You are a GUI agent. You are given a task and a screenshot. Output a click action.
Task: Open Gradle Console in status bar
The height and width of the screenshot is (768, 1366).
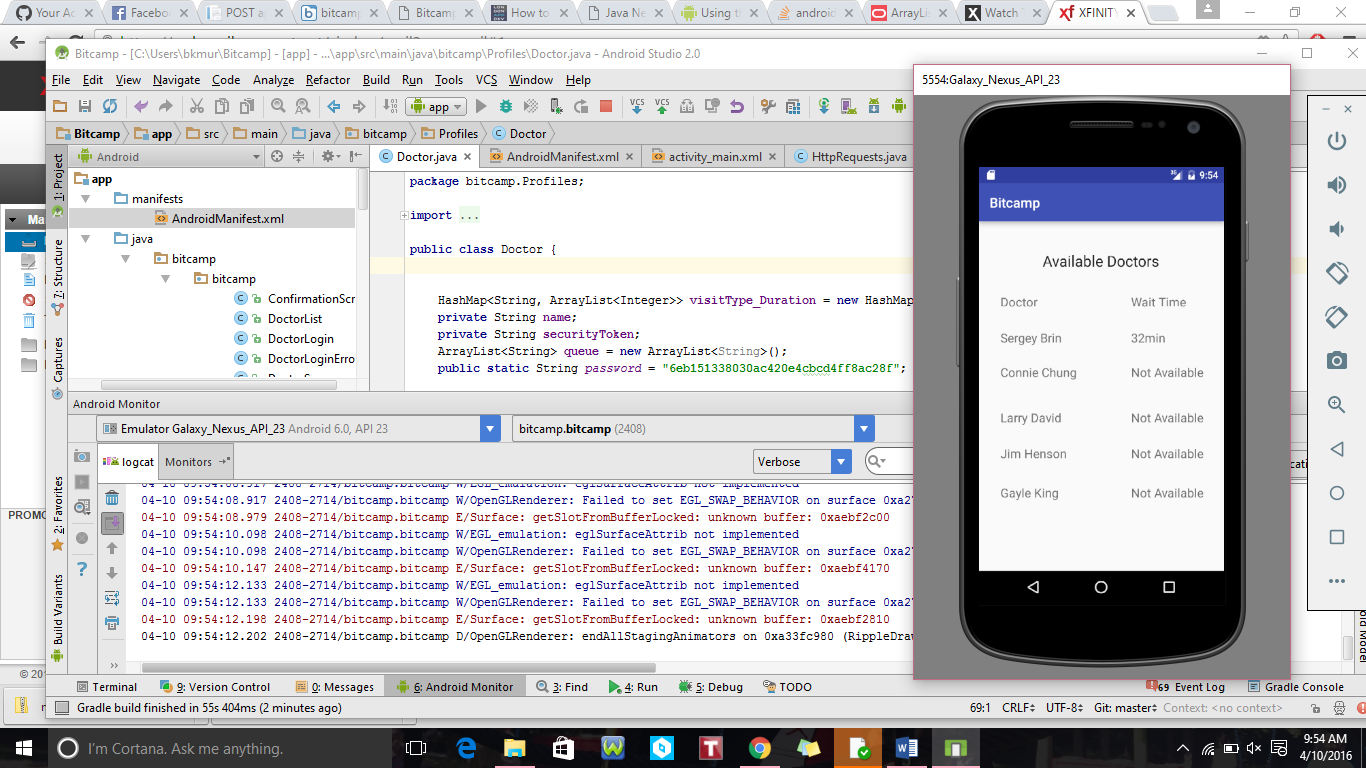tap(1296, 687)
